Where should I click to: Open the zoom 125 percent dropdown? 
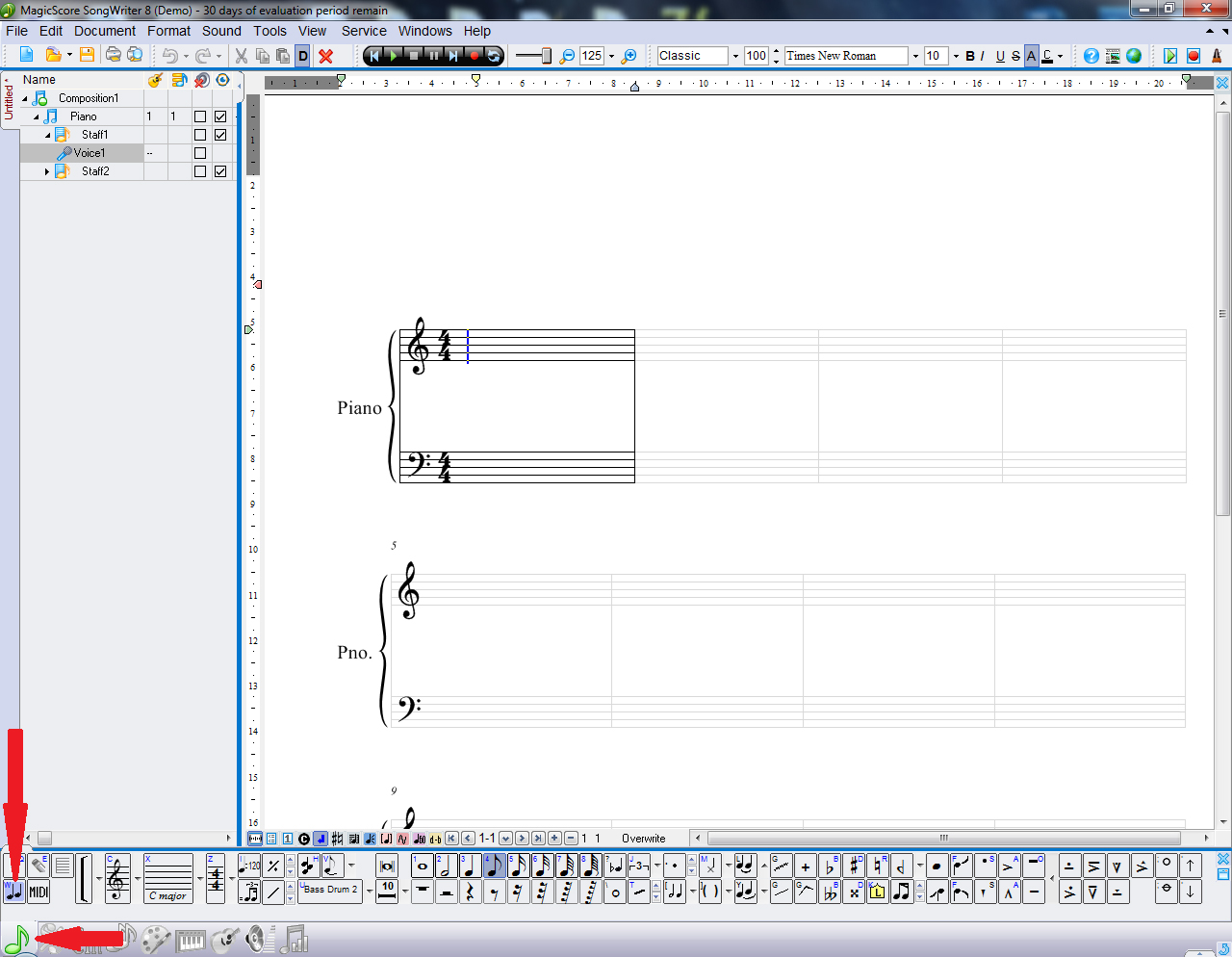tap(611, 56)
